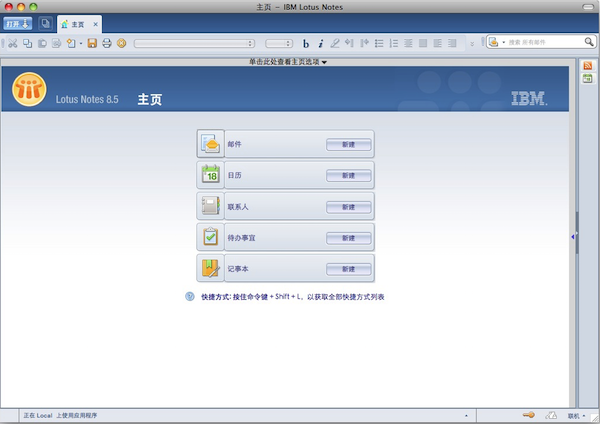
Task: Click the align center icon
Action: (x=408, y=43)
